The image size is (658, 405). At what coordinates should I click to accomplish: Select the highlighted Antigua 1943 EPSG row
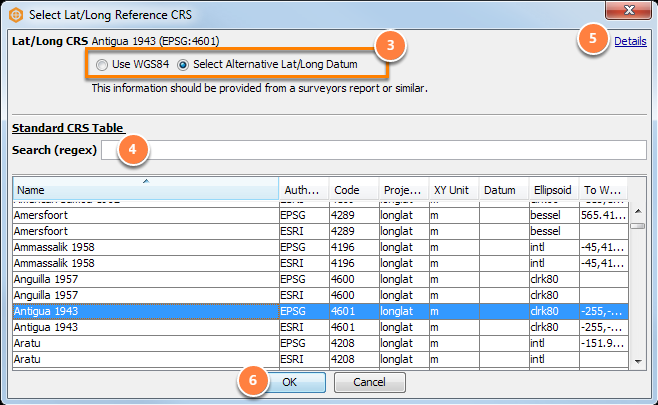pos(320,311)
